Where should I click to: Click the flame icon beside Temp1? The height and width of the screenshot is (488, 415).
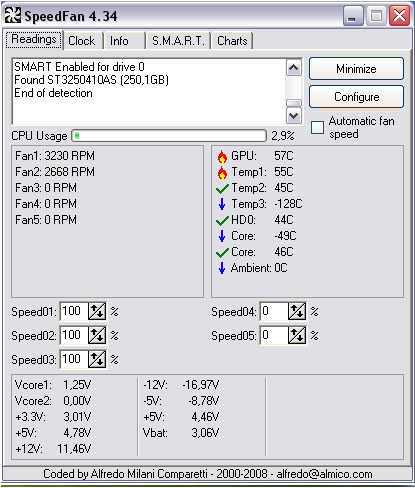click(222, 172)
